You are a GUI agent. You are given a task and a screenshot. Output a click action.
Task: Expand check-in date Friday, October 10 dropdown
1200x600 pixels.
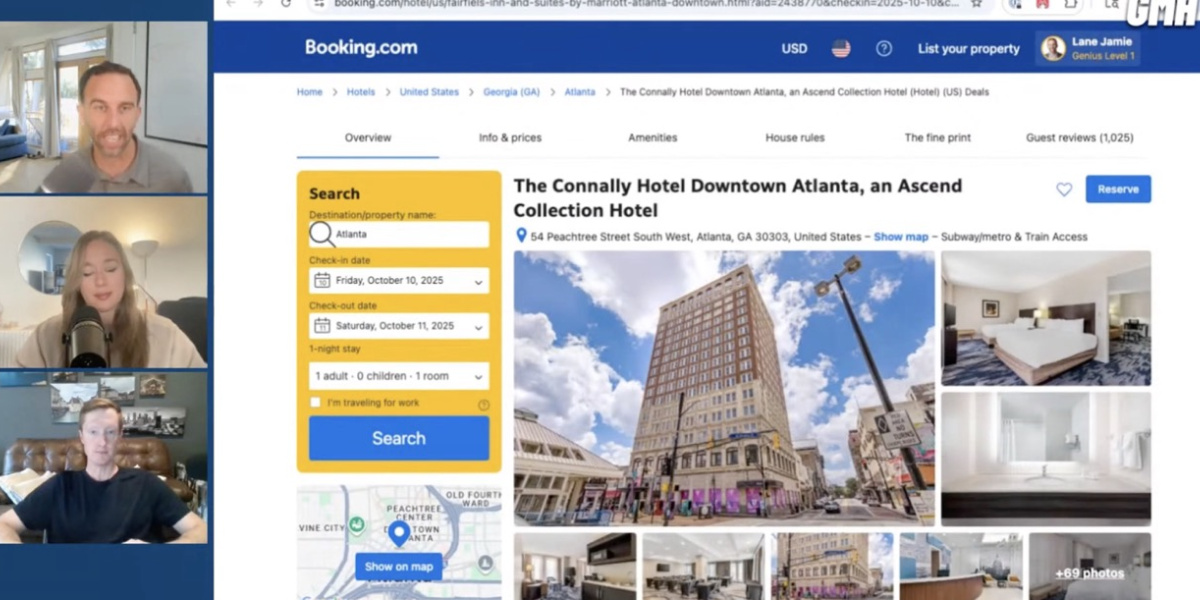coord(399,281)
